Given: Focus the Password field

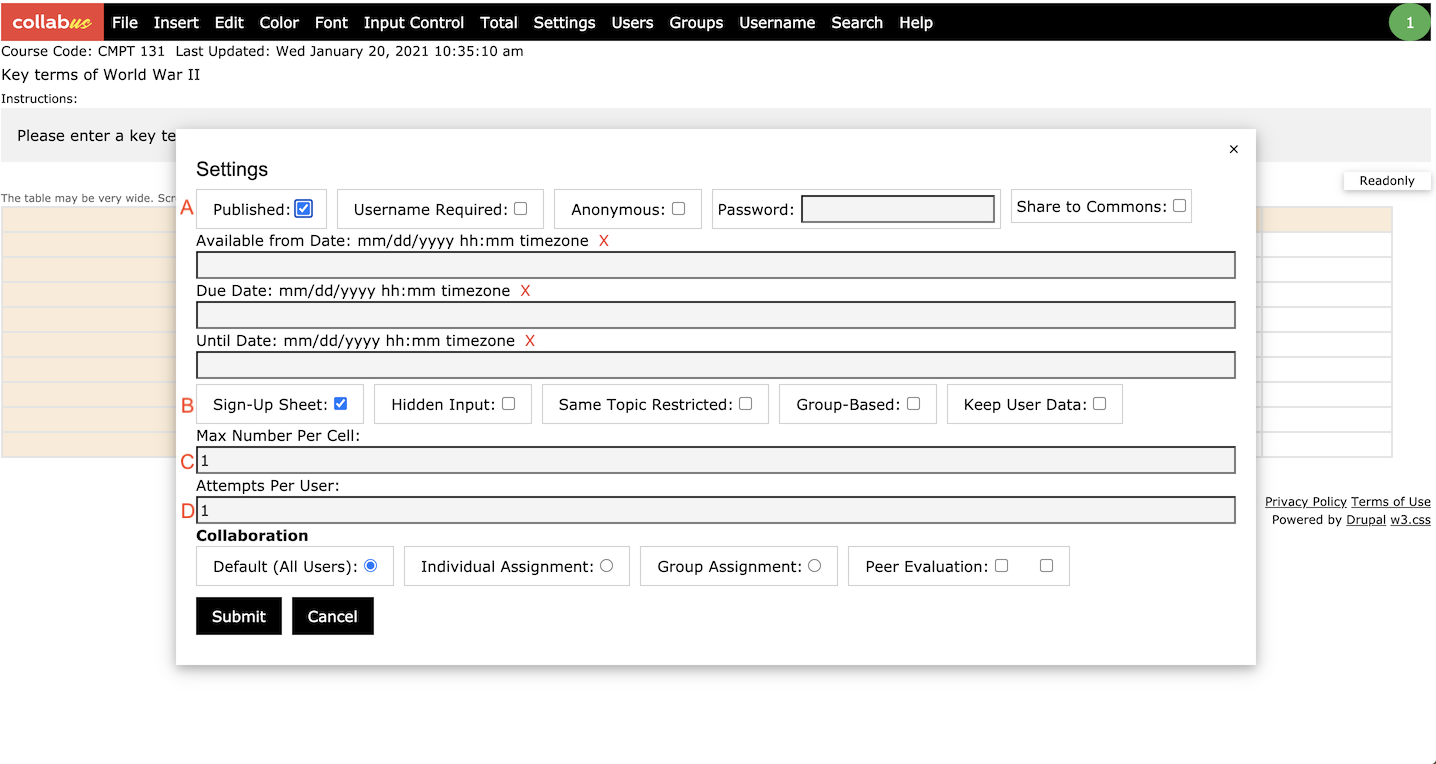Looking at the screenshot, I should pos(898,209).
